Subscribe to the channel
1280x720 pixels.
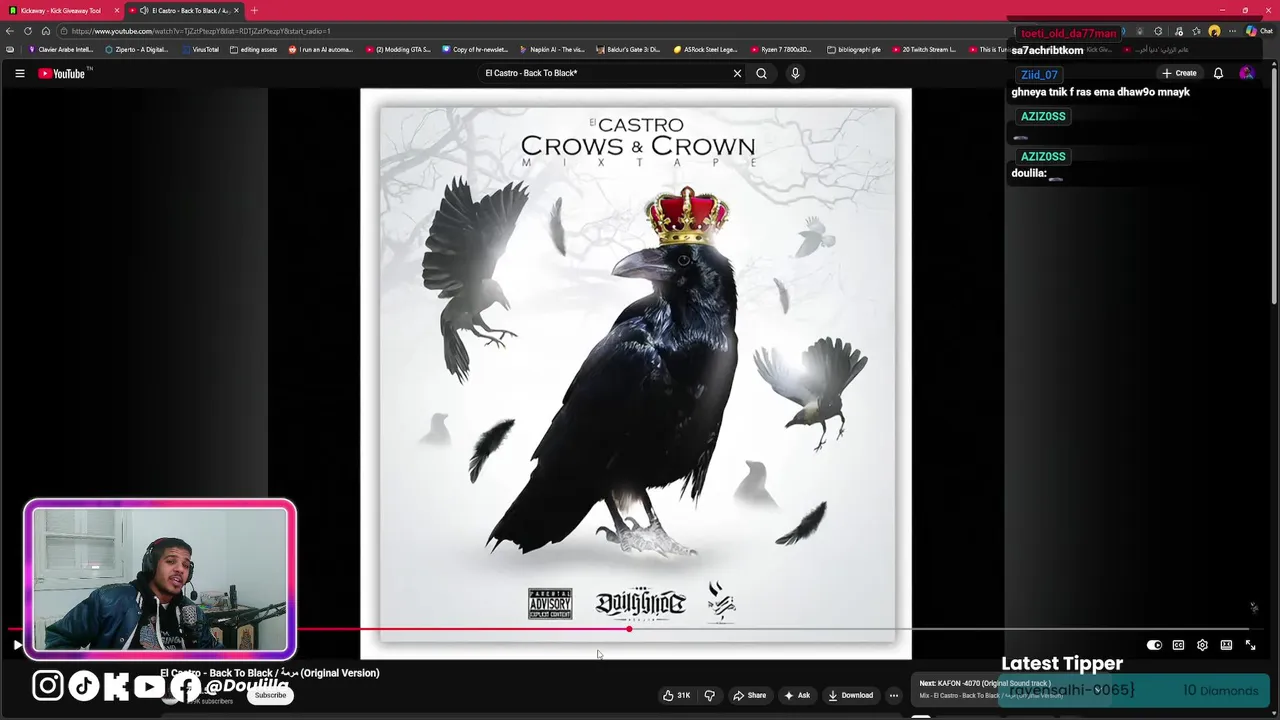click(270, 695)
